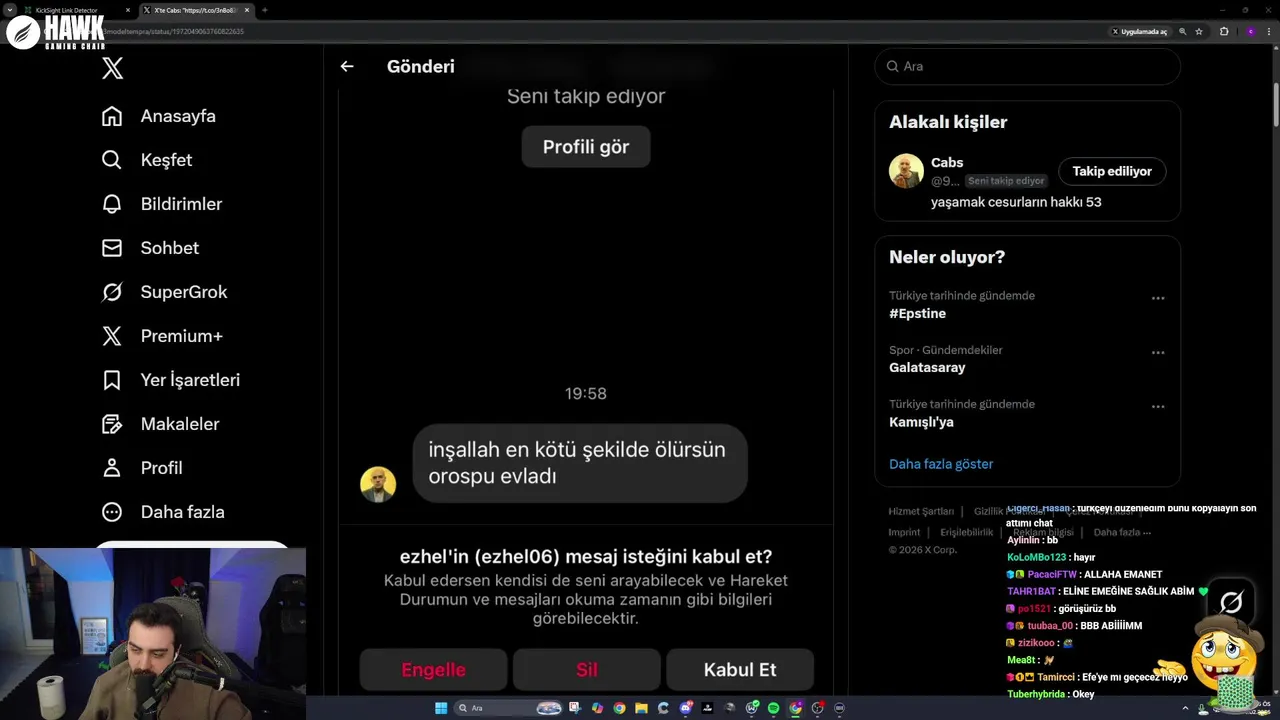This screenshot has width=1280, height=720.
Task: Click Uygulamada aç in address bar
Action: 1139,31
